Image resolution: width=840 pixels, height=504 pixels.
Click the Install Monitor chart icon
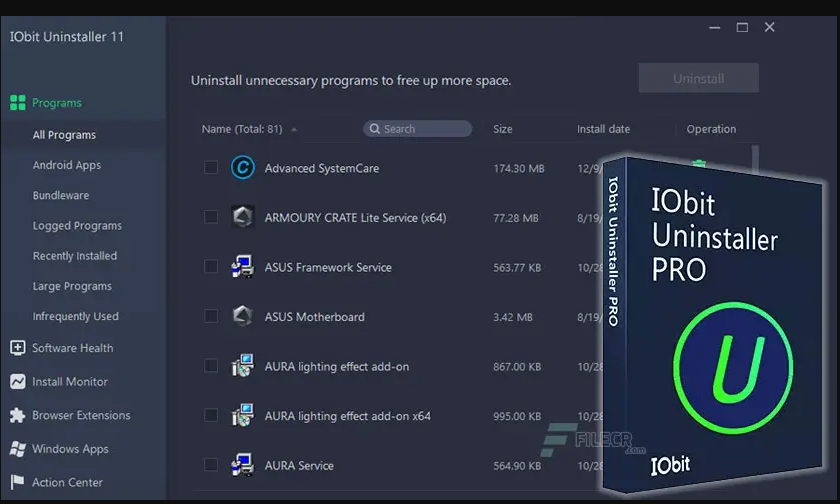18,381
